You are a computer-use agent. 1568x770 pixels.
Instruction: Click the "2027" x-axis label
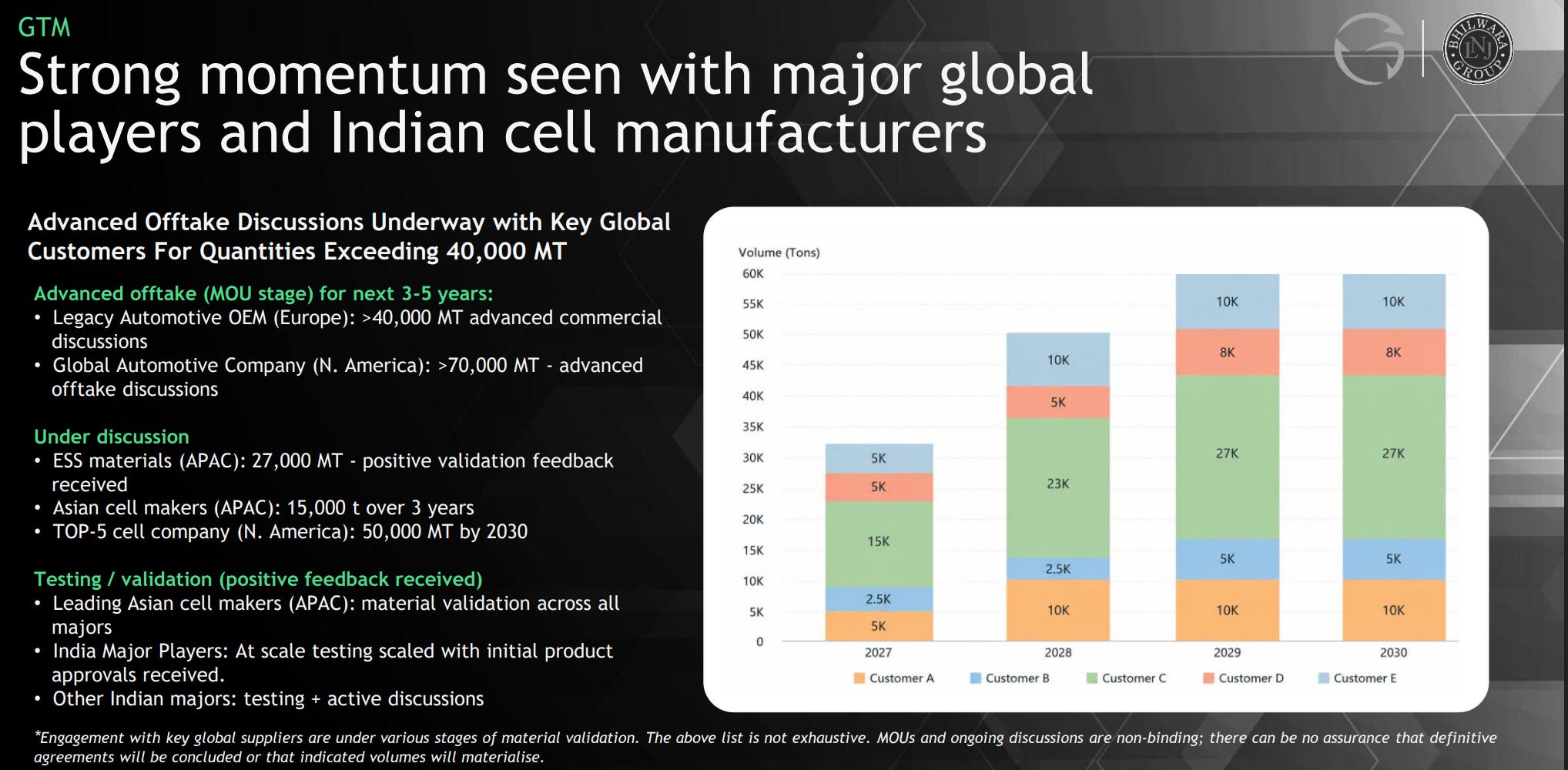coord(878,652)
